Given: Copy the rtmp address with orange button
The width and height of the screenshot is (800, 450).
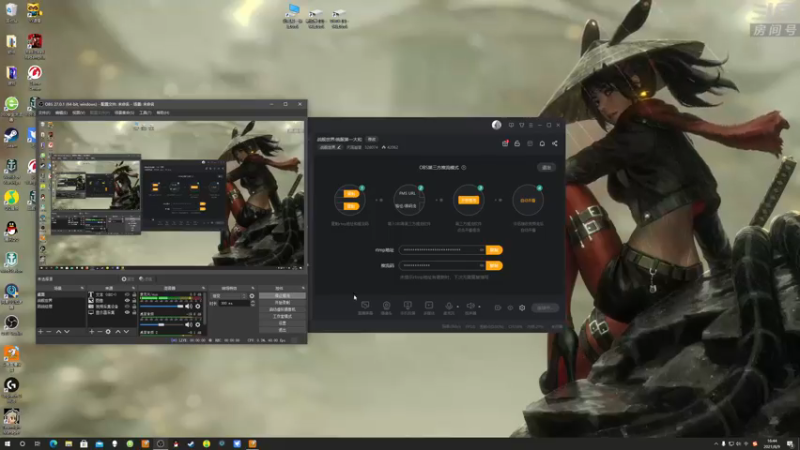Looking at the screenshot, I should [494, 250].
